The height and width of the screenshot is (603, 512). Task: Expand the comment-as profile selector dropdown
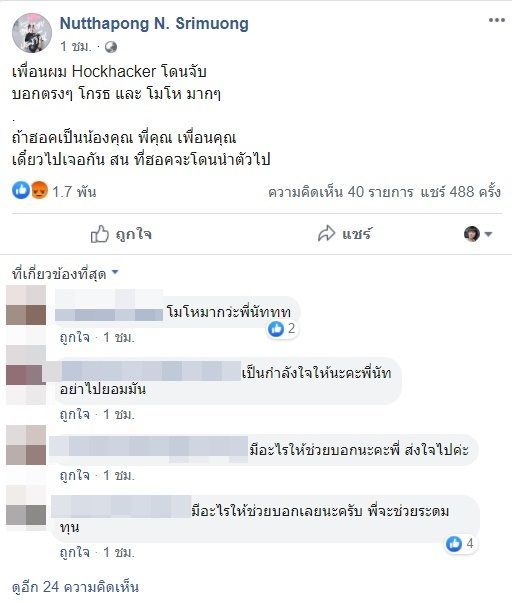click(x=478, y=234)
